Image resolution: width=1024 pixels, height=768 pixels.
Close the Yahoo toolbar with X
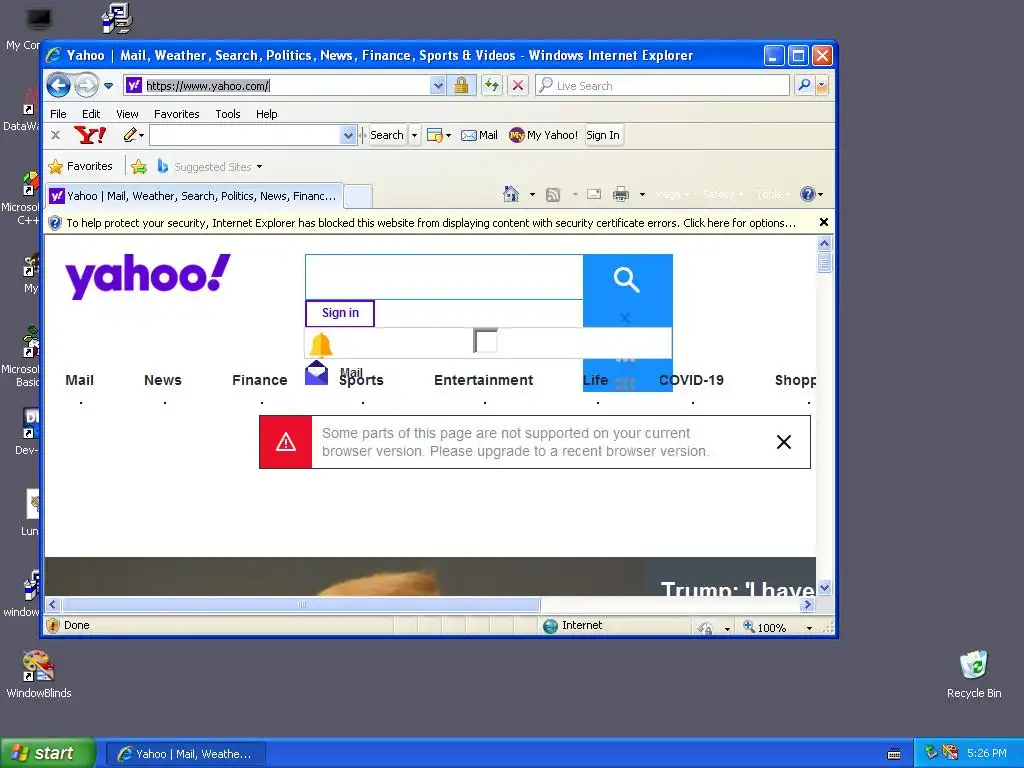pyautogui.click(x=56, y=135)
